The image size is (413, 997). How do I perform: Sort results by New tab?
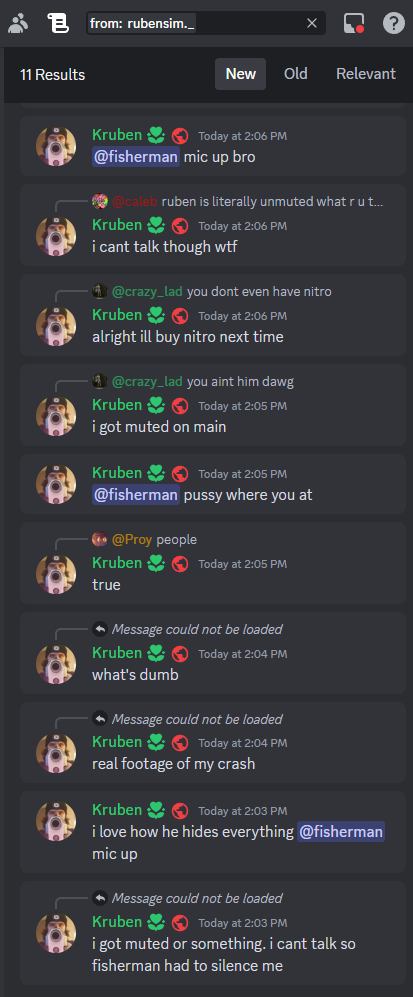coord(241,74)
